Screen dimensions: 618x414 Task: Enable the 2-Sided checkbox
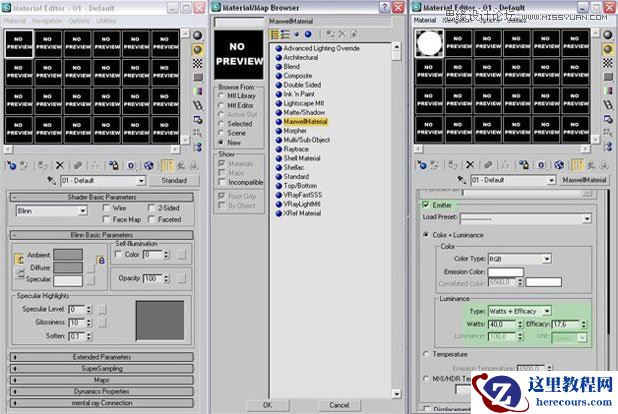coord(151,208)
